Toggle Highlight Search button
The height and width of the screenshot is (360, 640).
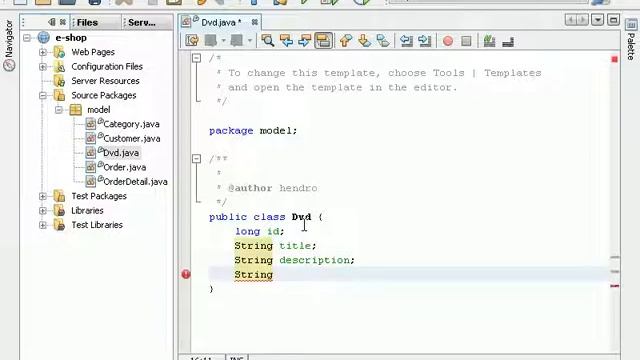tap(323, 40)
